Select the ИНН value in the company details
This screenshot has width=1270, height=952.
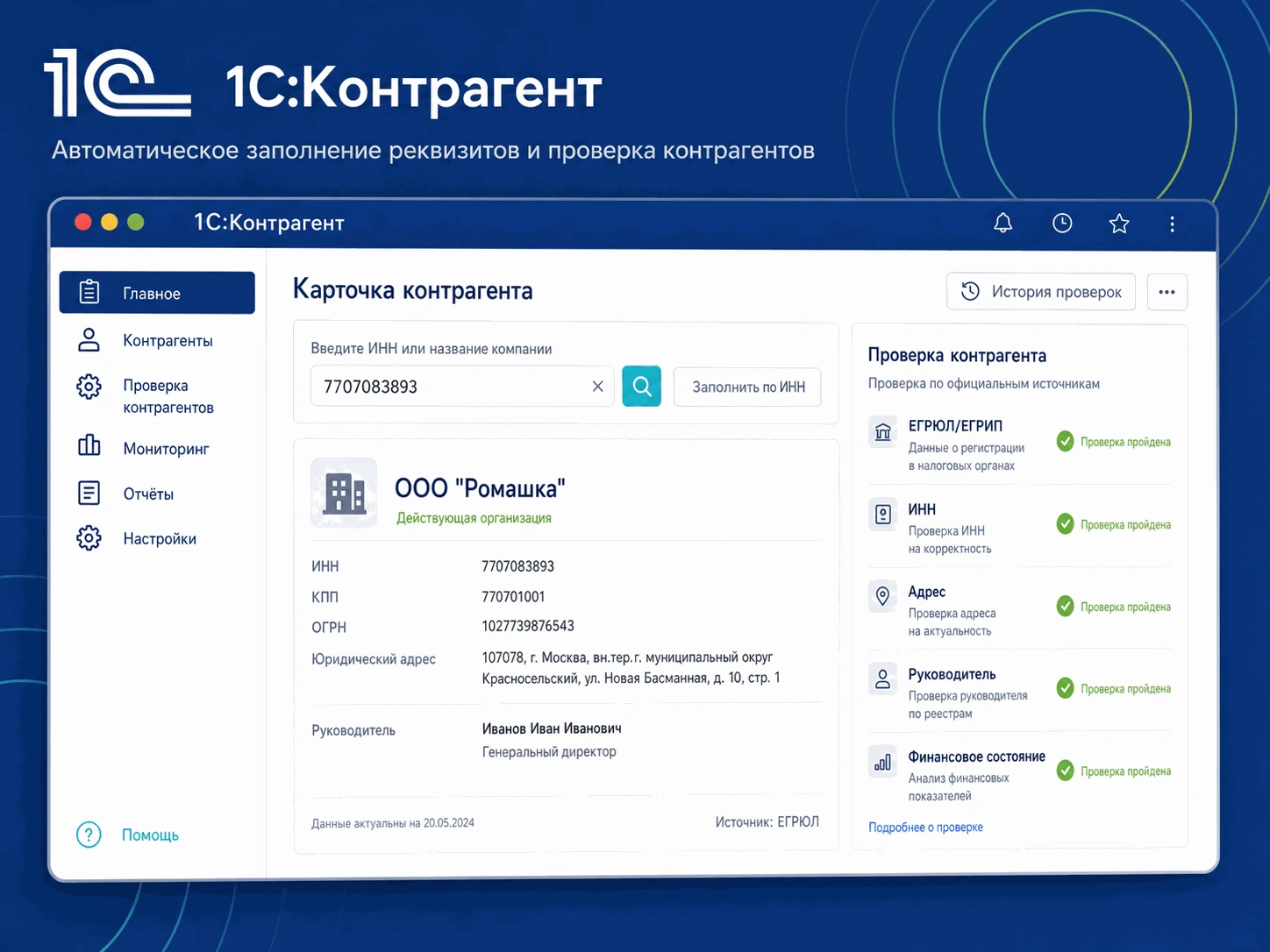click(x=517, y=566)
